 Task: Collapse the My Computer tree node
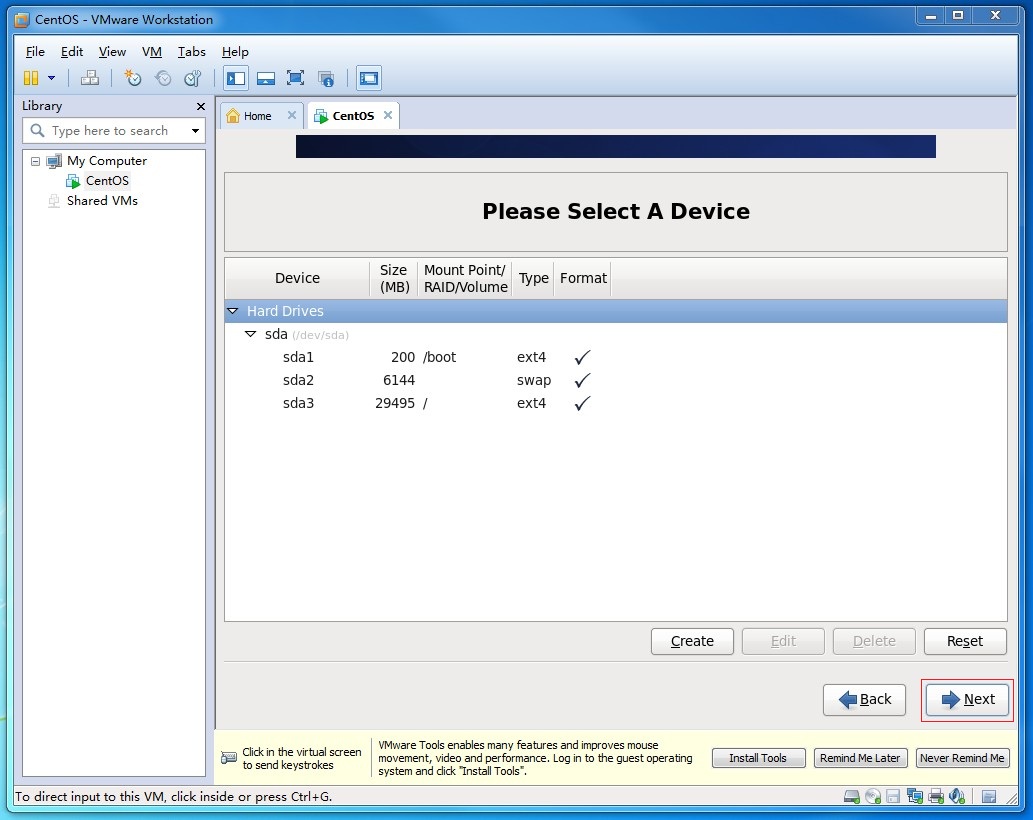coord(35,161)
